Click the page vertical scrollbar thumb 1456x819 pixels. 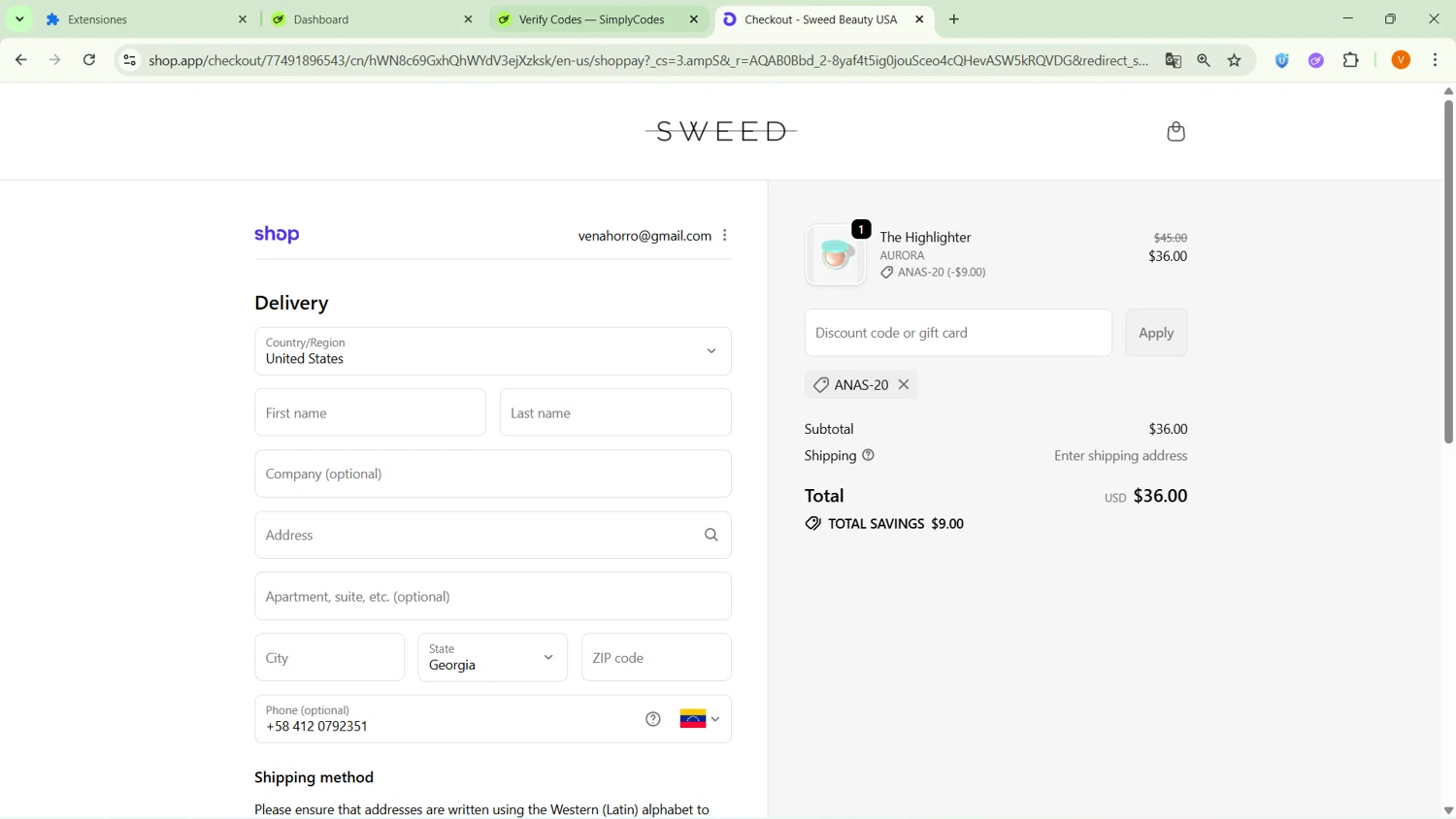pyautogui.click(x=1448, y=272)
